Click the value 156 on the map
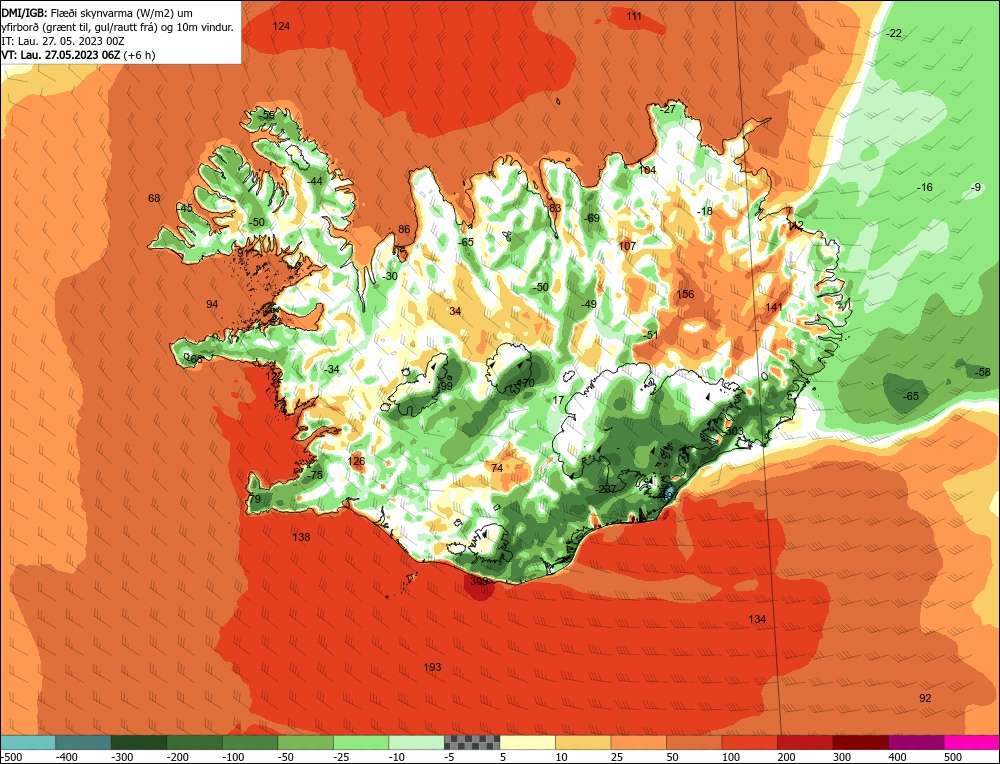Image resolution: width=1000 pixels, height=764 pixels. [686, 294]
